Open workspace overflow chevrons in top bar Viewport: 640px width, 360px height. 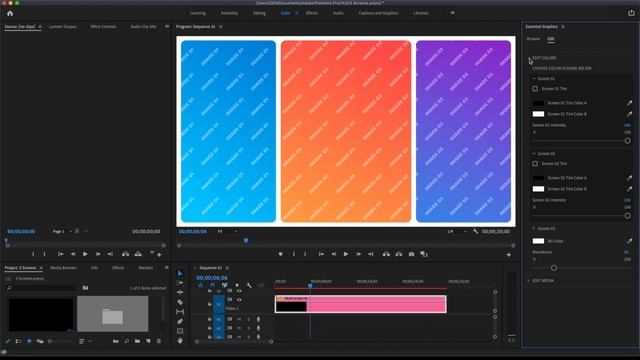pos(452,13)
